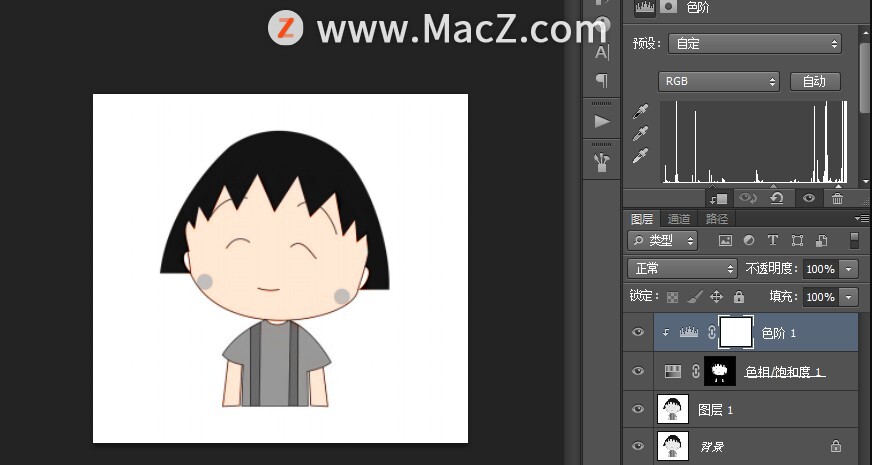Lock transparent pixels icon
872x465 pixels.
tap(672, 297)
